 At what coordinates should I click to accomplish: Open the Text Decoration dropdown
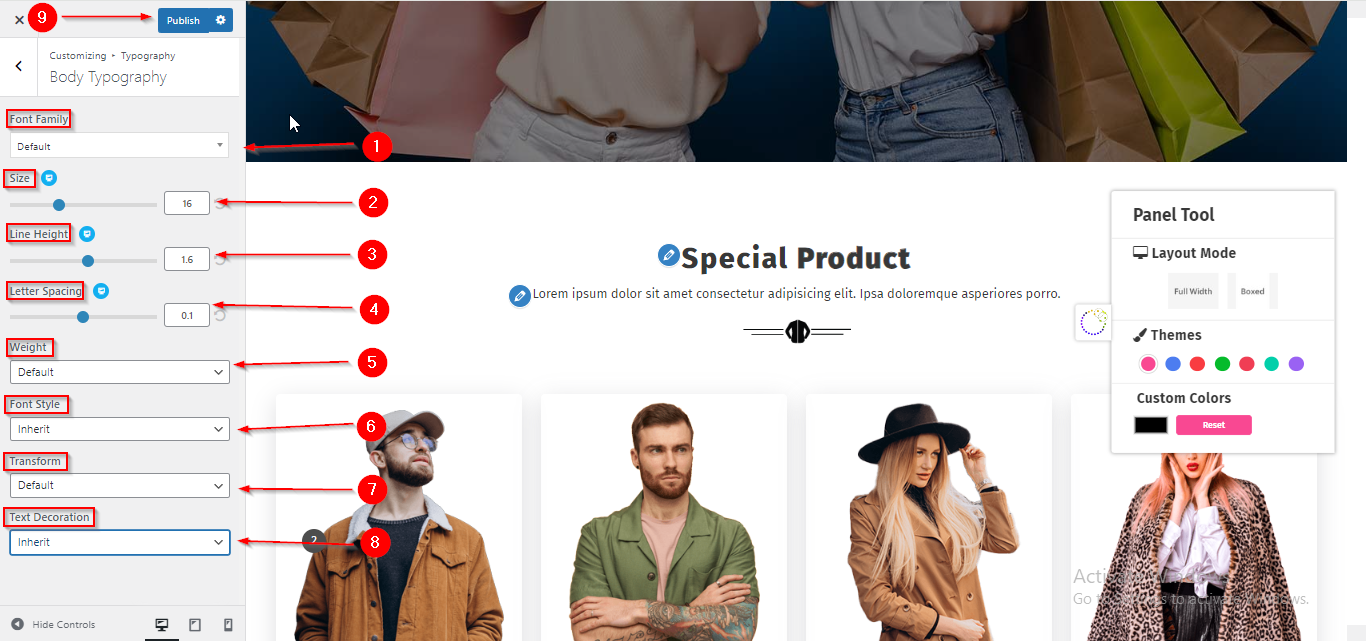pos(120,542)
